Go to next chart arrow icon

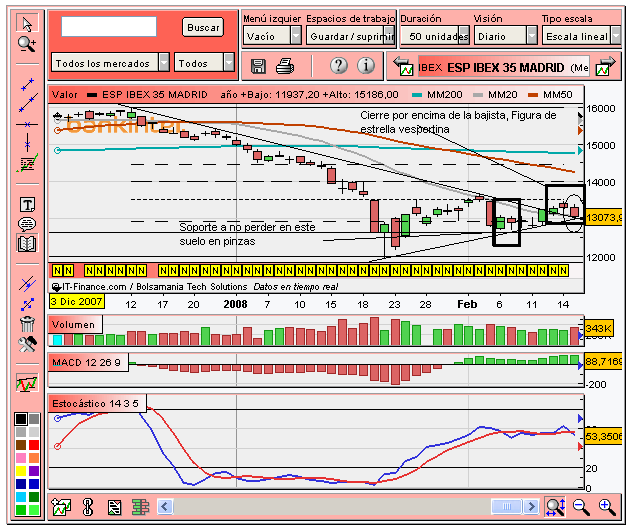[x=605, y=67]
